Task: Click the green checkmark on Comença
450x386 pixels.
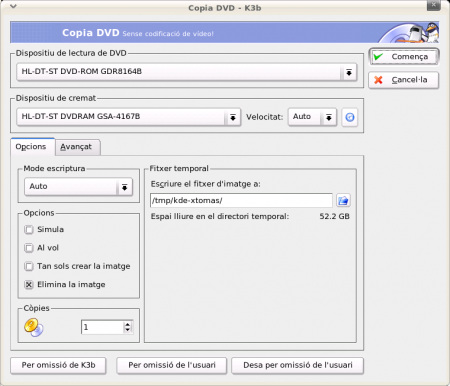Action: coord(378,57)
